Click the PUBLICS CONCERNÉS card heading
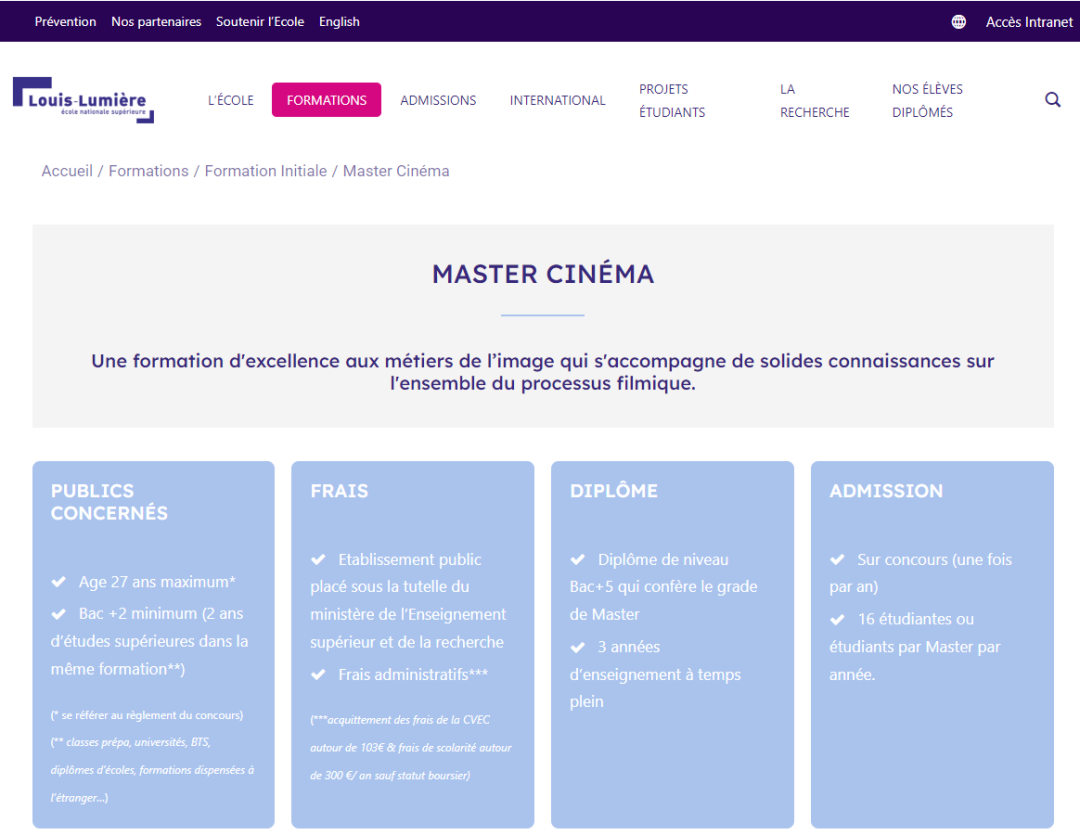Screen dimensions: 1080x835 coord(109,502)
